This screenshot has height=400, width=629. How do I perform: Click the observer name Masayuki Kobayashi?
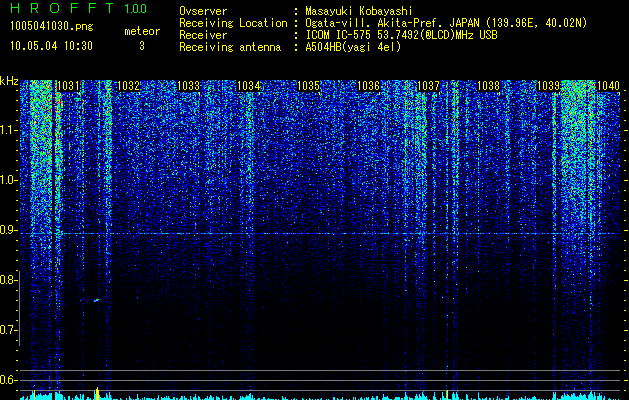pos(358,11)
